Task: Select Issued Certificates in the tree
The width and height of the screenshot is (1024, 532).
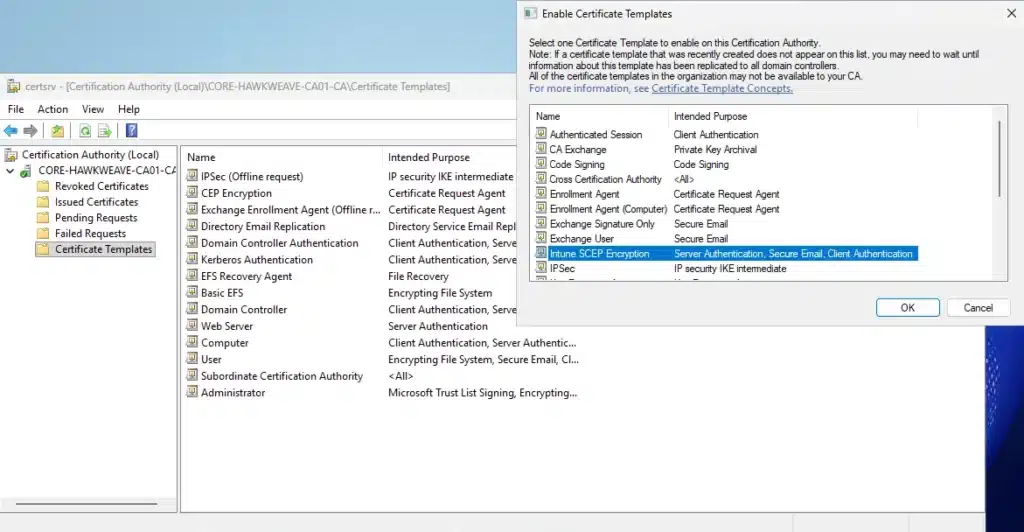Action: (96, 202)
